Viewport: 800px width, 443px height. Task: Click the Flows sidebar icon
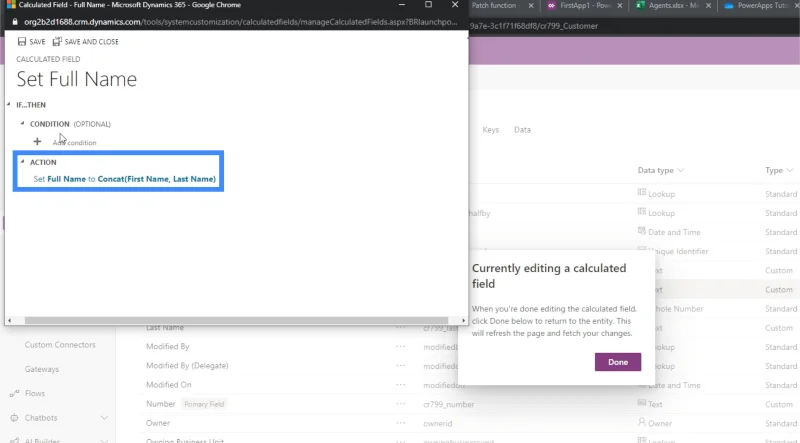14,393
